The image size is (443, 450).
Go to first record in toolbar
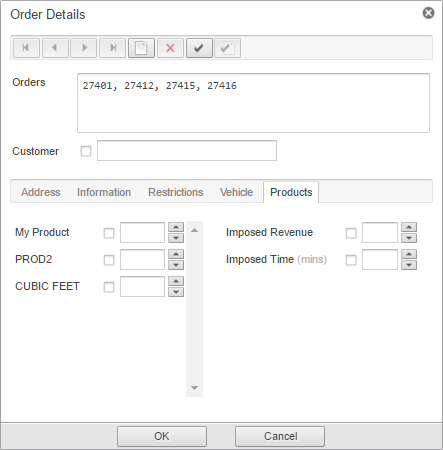click(x=26, y=48)
